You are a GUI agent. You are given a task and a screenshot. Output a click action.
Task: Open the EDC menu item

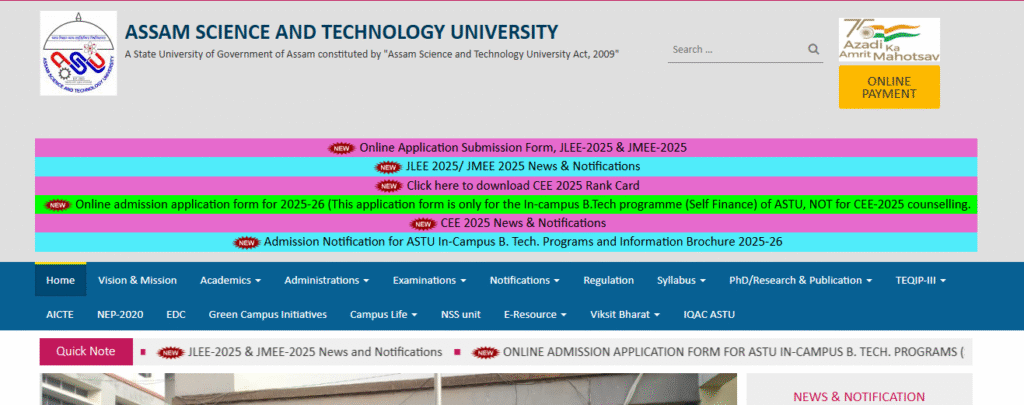tap(176, 314)
